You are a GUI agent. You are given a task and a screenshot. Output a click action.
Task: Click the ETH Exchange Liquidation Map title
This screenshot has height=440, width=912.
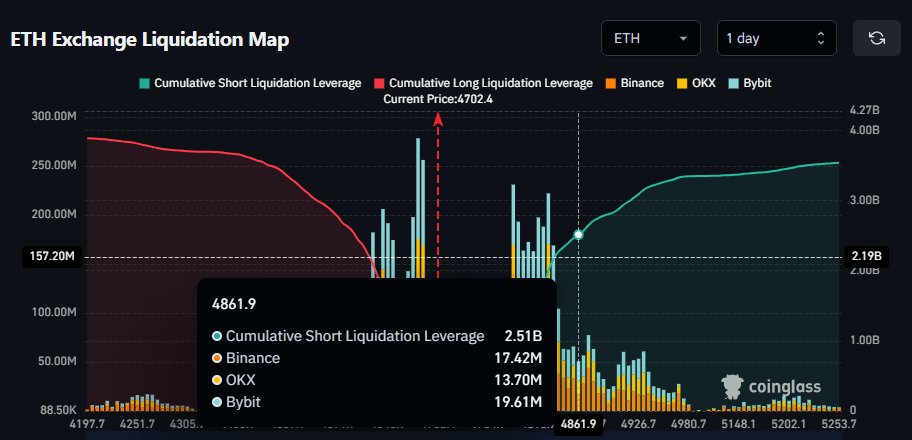click(x=150, y=40)
